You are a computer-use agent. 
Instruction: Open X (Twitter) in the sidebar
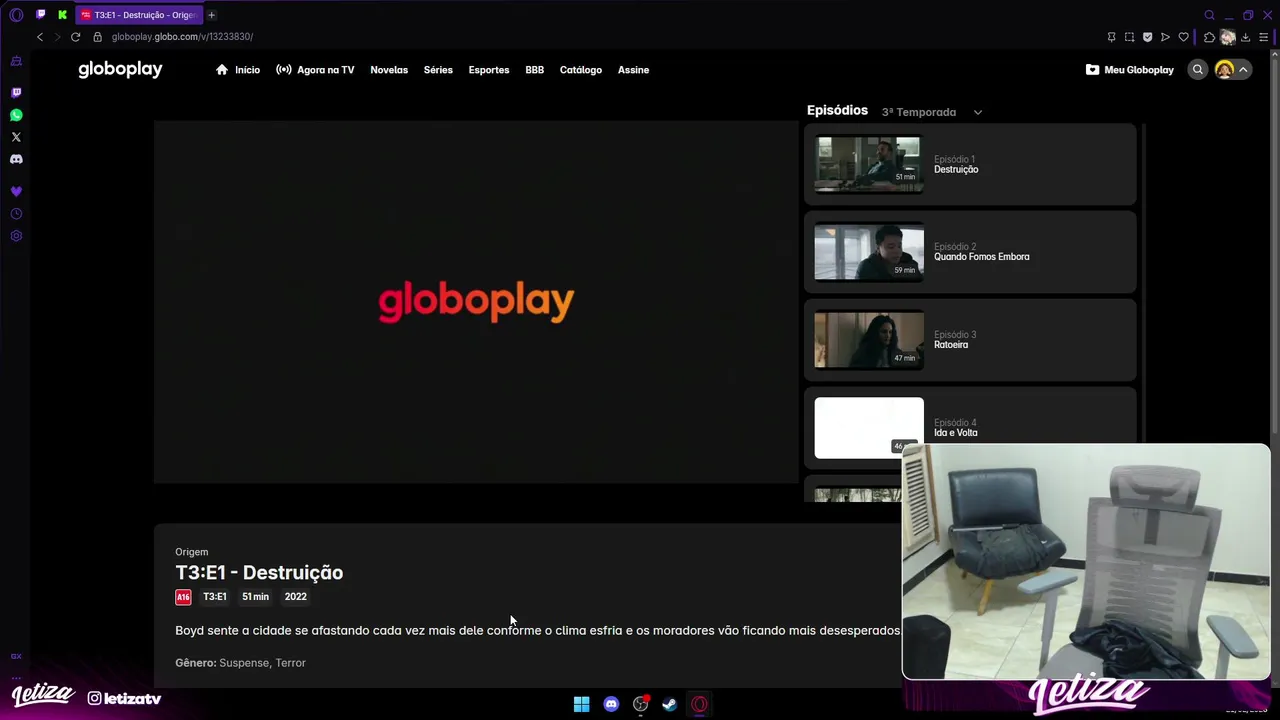coord(16,137)
